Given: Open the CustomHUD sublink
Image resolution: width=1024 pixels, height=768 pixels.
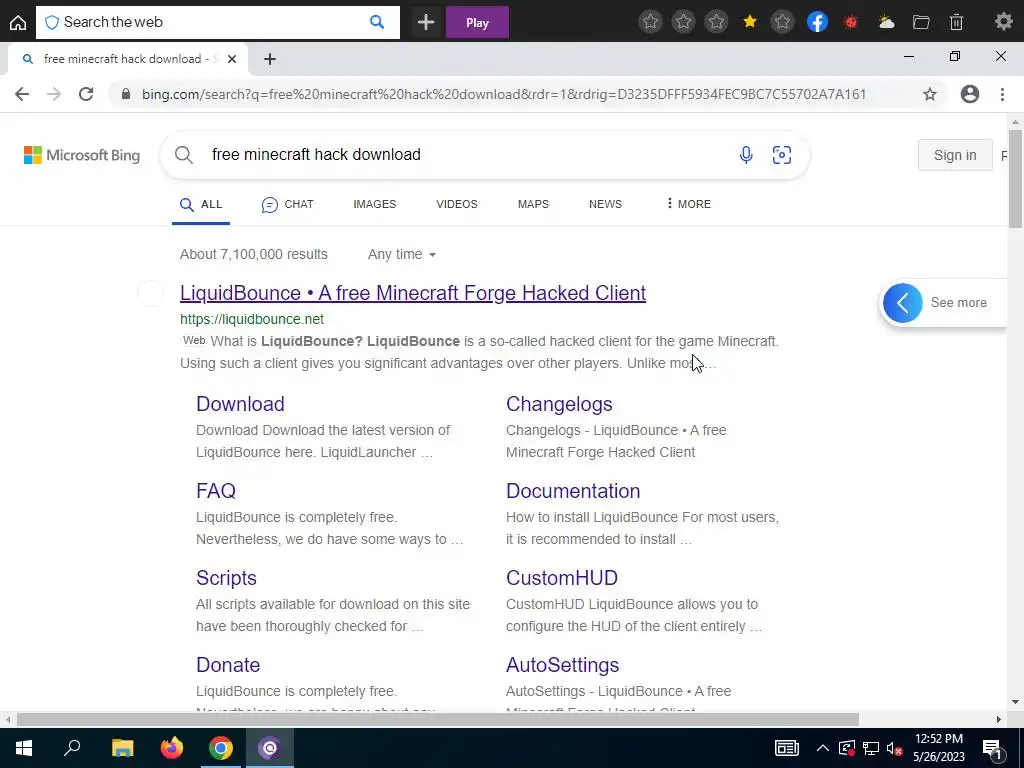Looking at the screenshot, I should tap(562, 577).
